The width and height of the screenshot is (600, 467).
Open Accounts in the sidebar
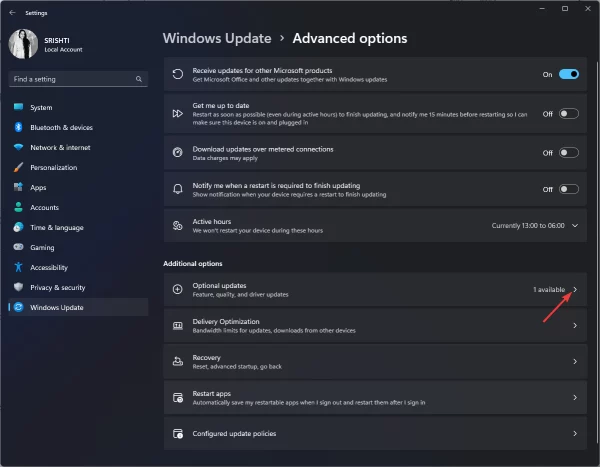coord(78,207)
